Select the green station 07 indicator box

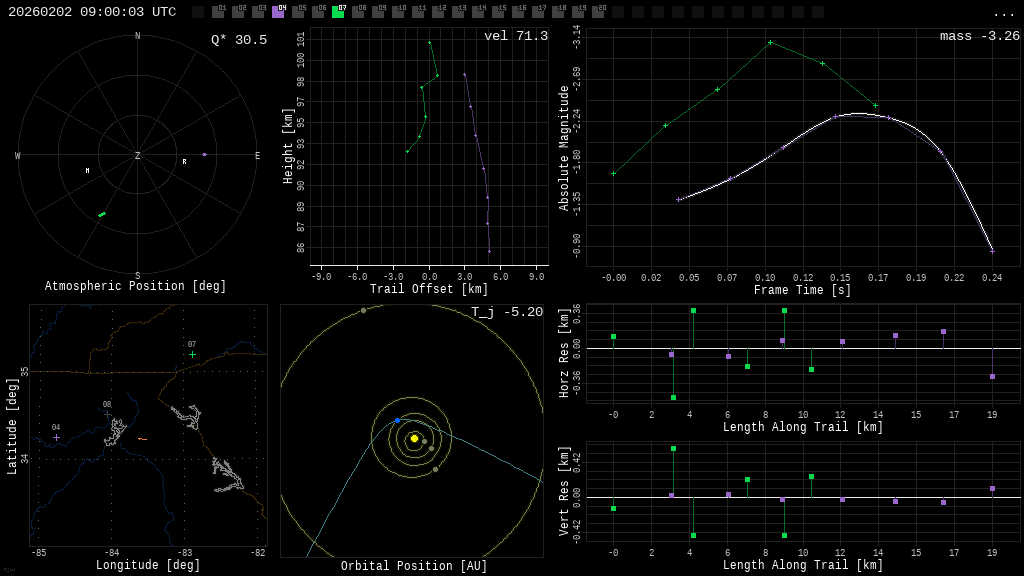pos(338,12)
